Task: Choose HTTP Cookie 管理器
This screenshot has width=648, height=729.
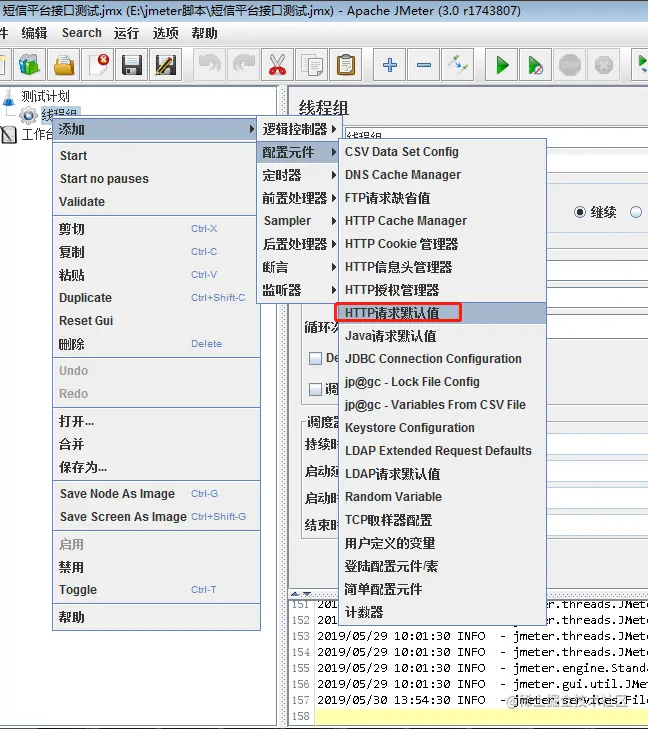Action: point(442,244)
